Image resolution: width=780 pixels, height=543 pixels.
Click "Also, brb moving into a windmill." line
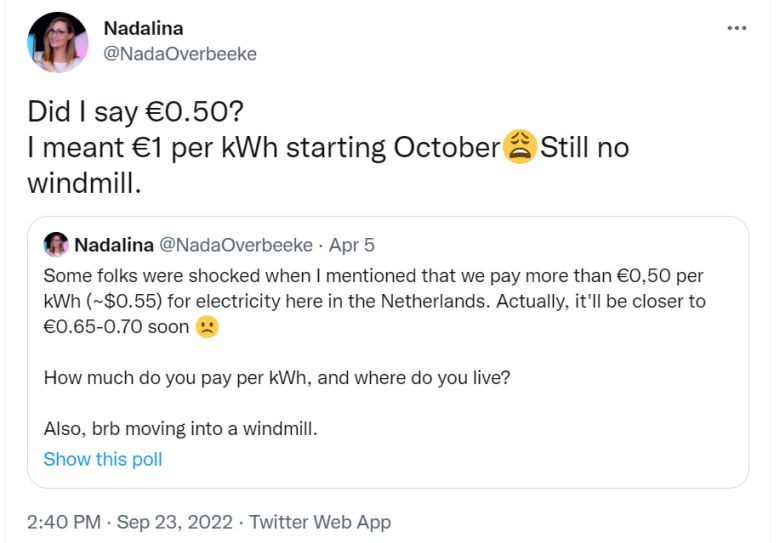coord(179,428)
